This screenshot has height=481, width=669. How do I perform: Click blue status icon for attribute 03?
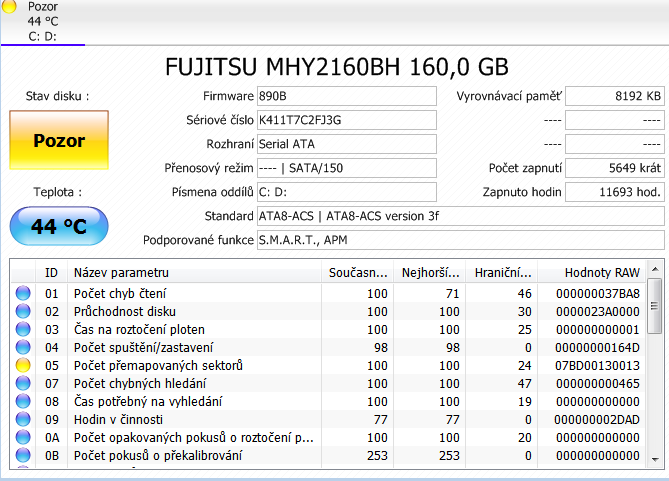click(x=23, y=329)
